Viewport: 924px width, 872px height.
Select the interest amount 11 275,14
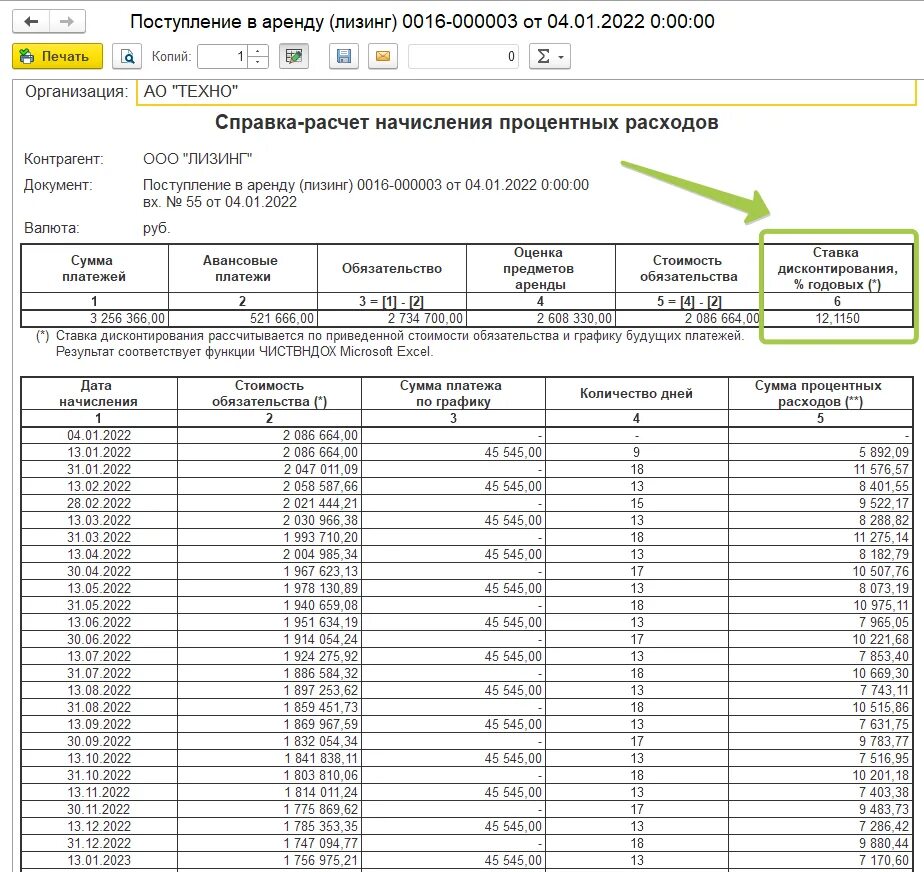pos(820,538)
